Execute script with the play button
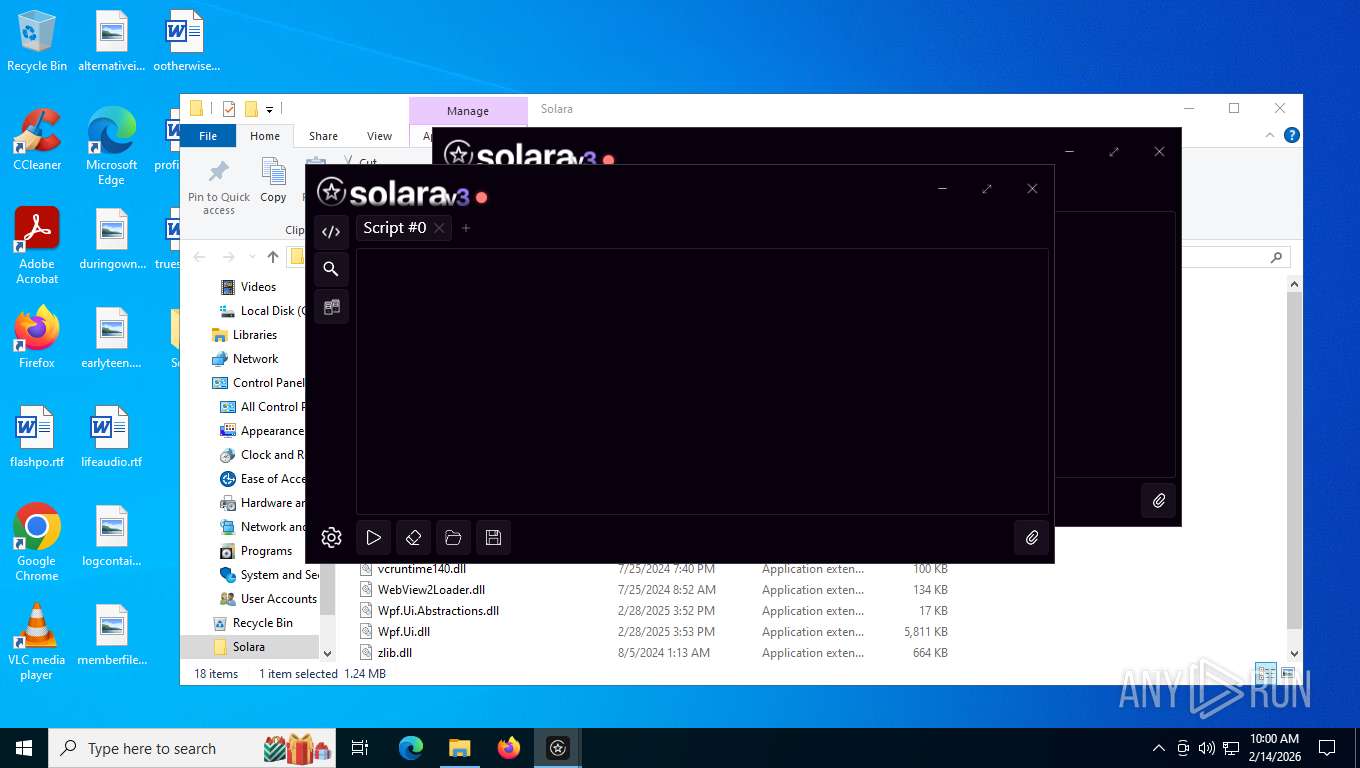Screen dimensions: 1360x768 [373, 537]
